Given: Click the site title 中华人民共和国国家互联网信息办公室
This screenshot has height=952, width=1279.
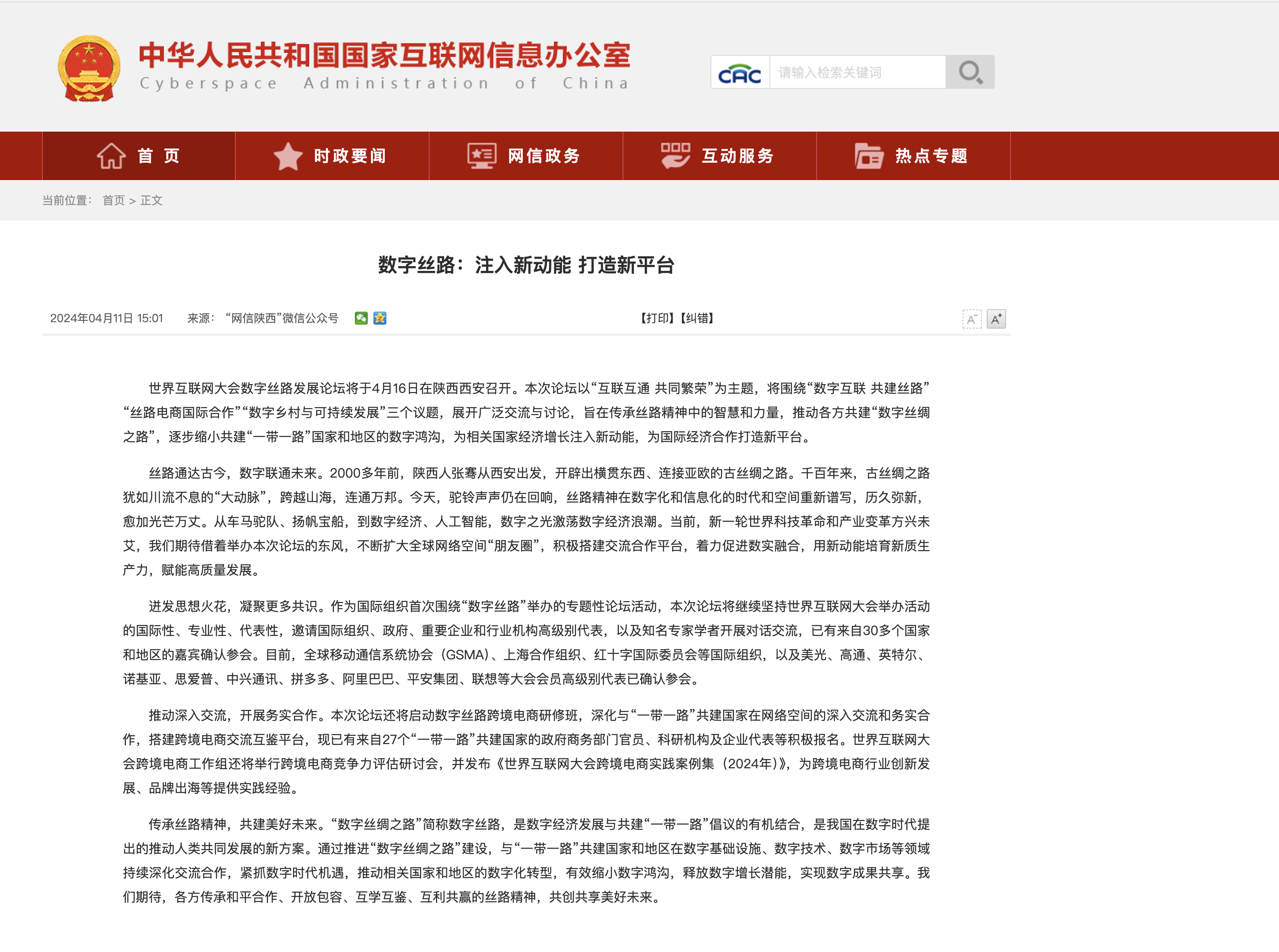Looking at the screenshot, I should pyautogui.click(x=384, y=55).
